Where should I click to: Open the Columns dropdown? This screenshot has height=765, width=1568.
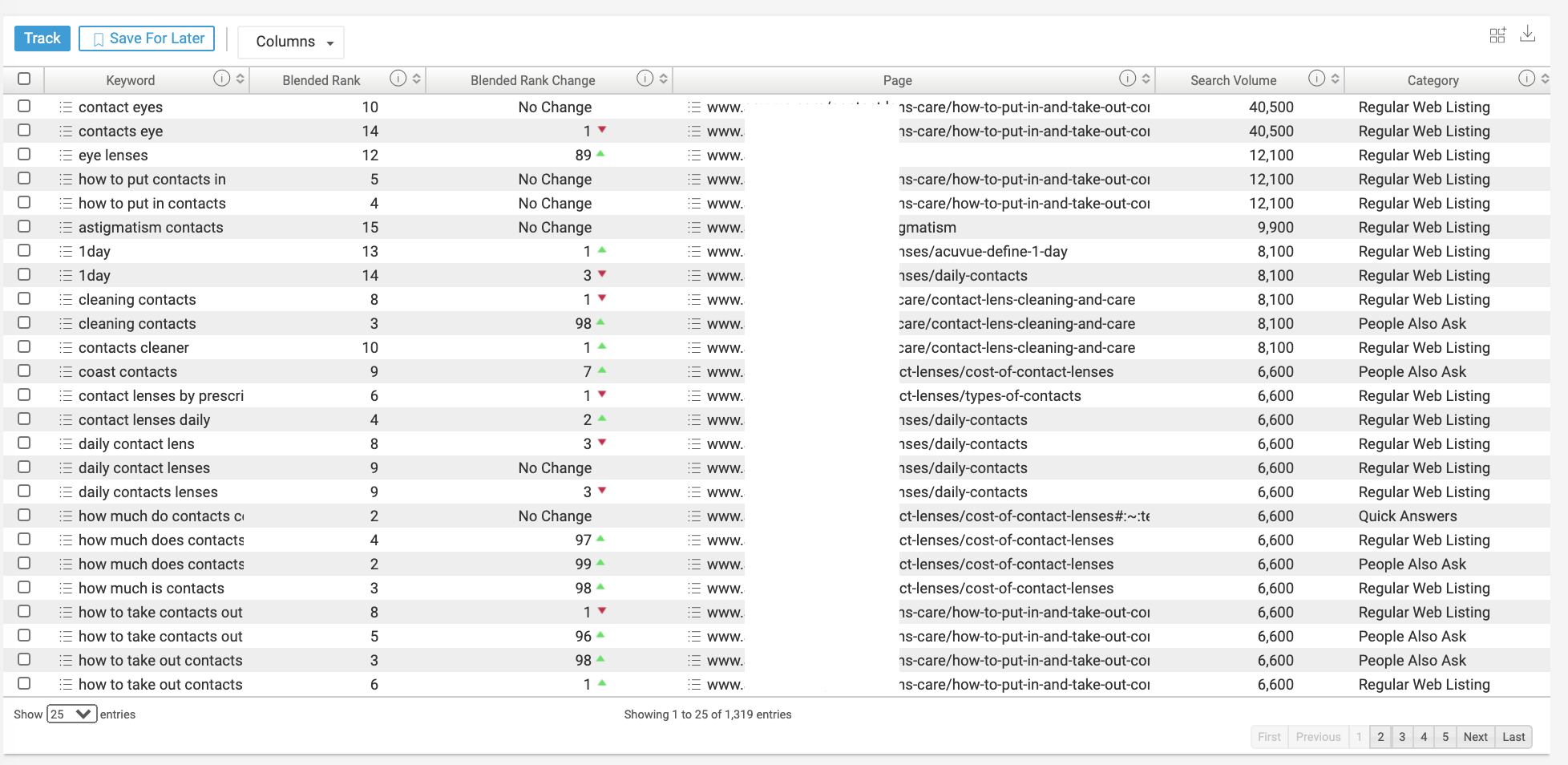pyautogui.click(x=291, y=42)
